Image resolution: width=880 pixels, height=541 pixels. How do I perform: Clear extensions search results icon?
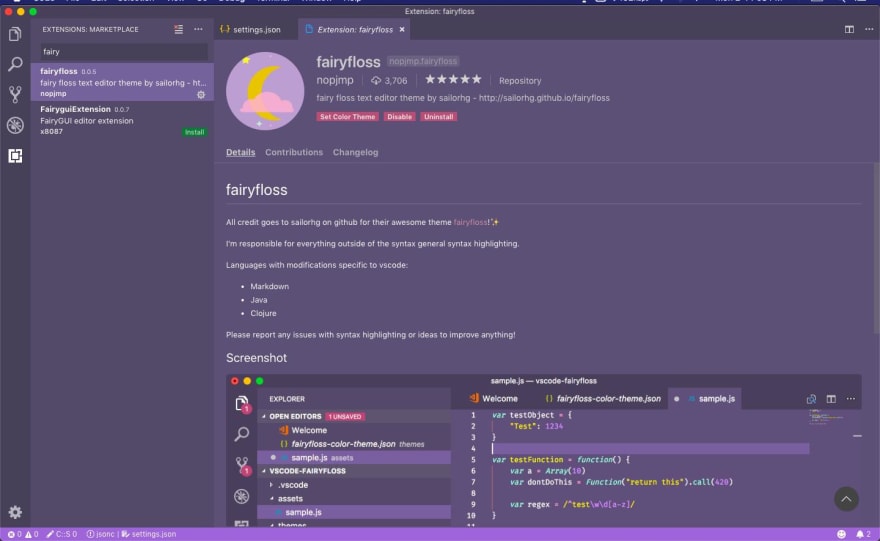point(178,29)
